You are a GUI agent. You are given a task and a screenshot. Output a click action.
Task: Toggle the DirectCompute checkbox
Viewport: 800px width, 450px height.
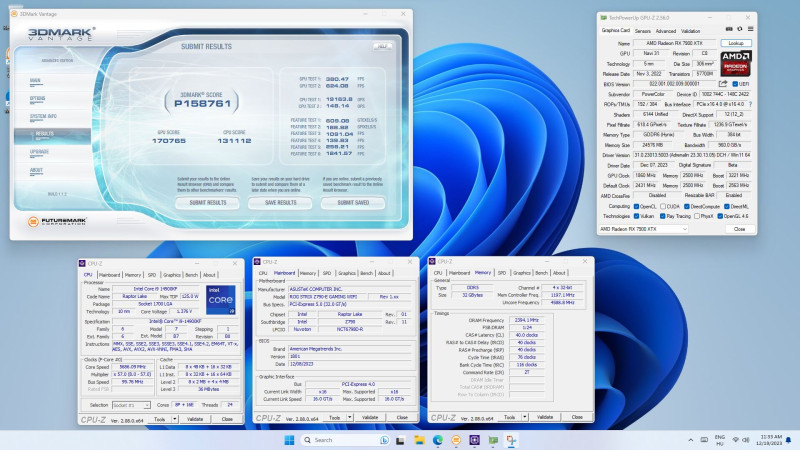pos(687,207)
